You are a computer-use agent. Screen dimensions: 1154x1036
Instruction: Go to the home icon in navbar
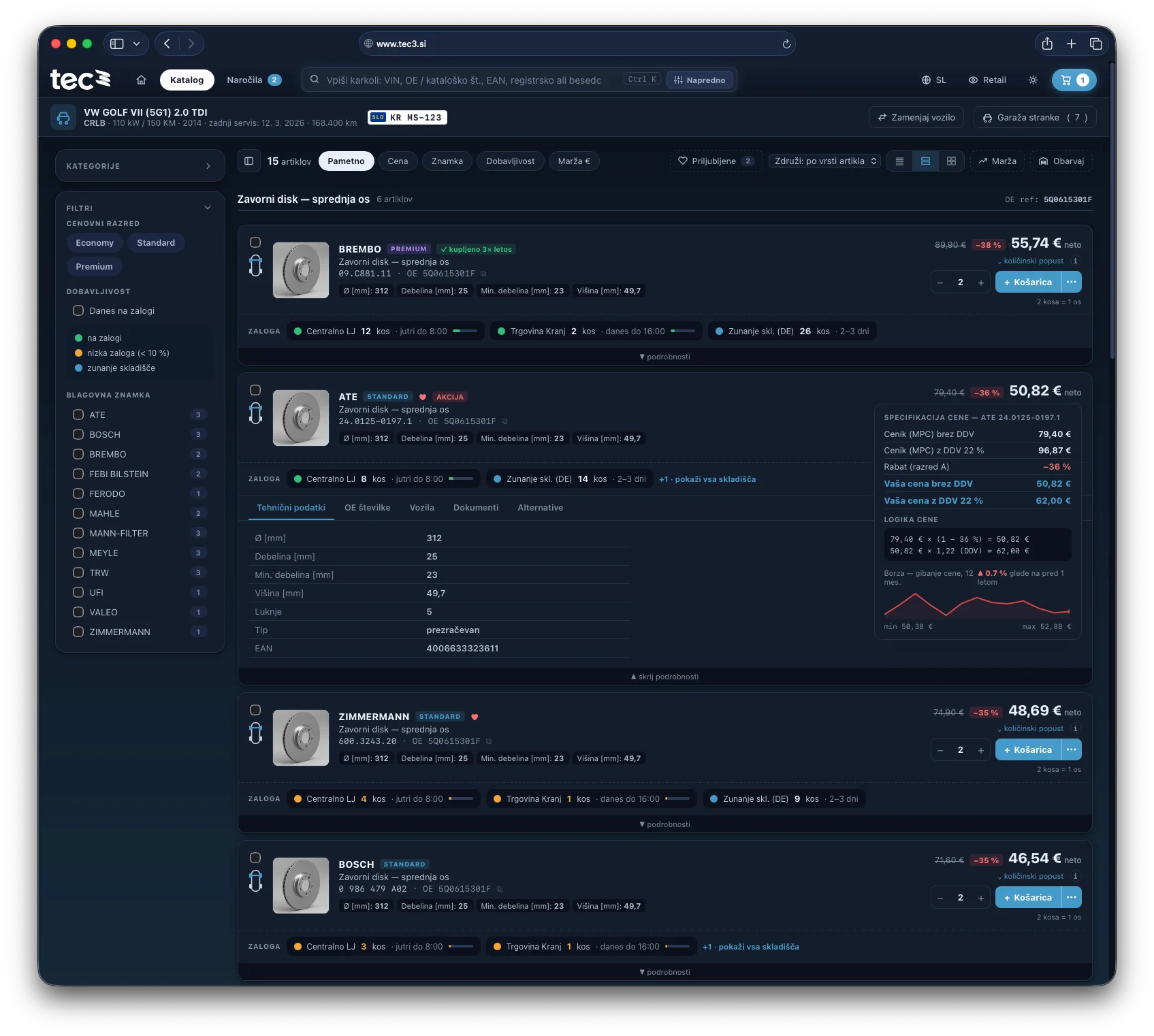coord(141,80)
